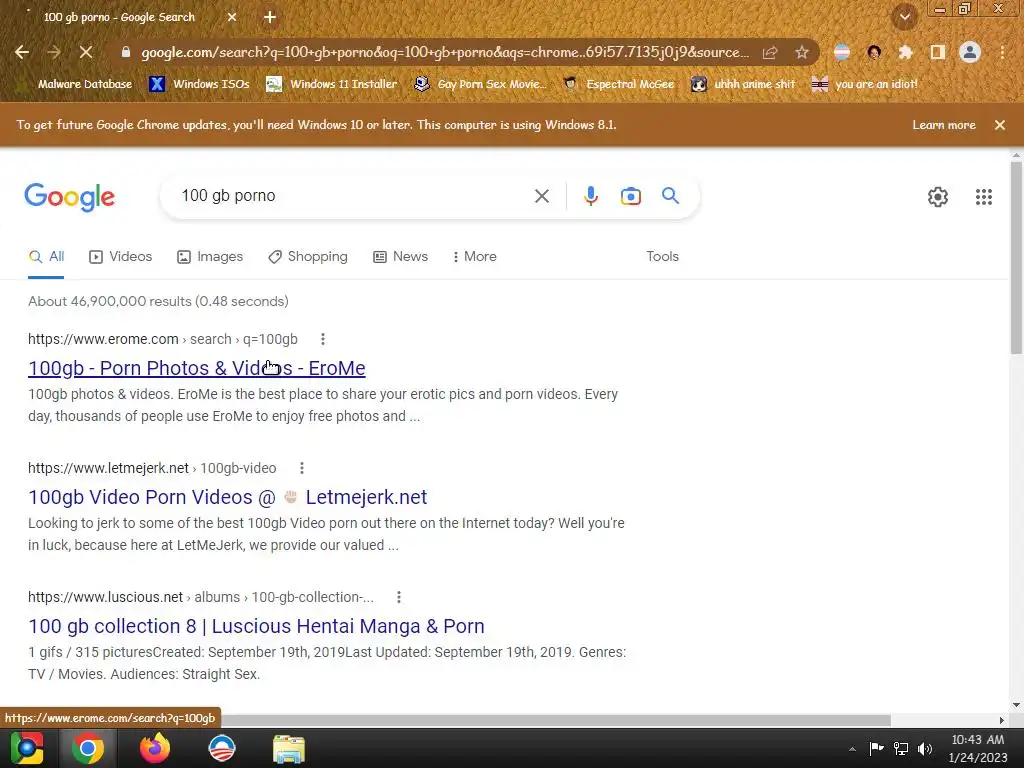
Task: Open Chrome's three-dot main menu
Action: 1002,52
